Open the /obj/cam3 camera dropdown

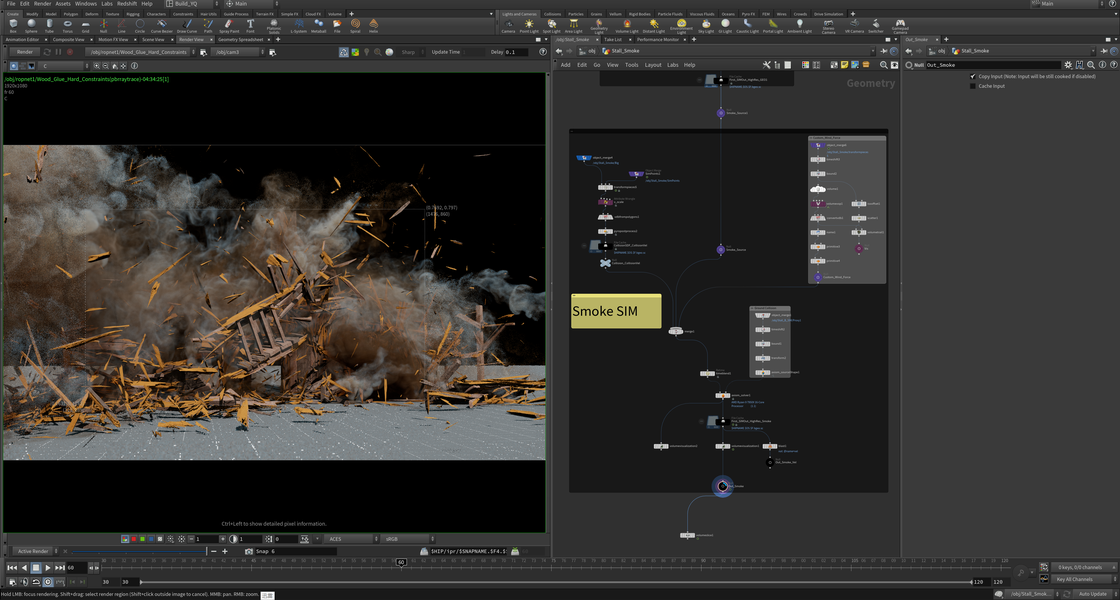coord(240,52)
